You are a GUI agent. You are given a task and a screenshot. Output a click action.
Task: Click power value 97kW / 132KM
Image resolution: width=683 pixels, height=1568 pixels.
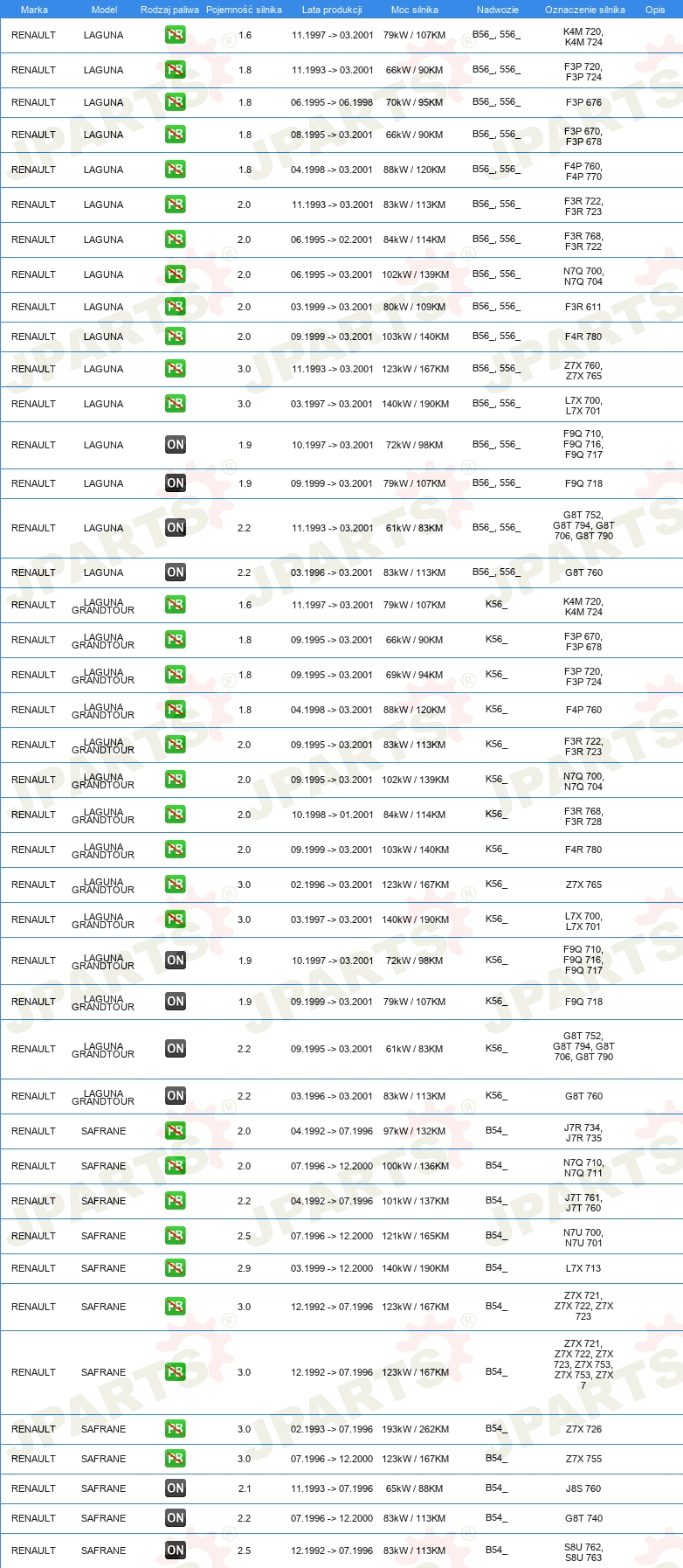click(415, 1131)
